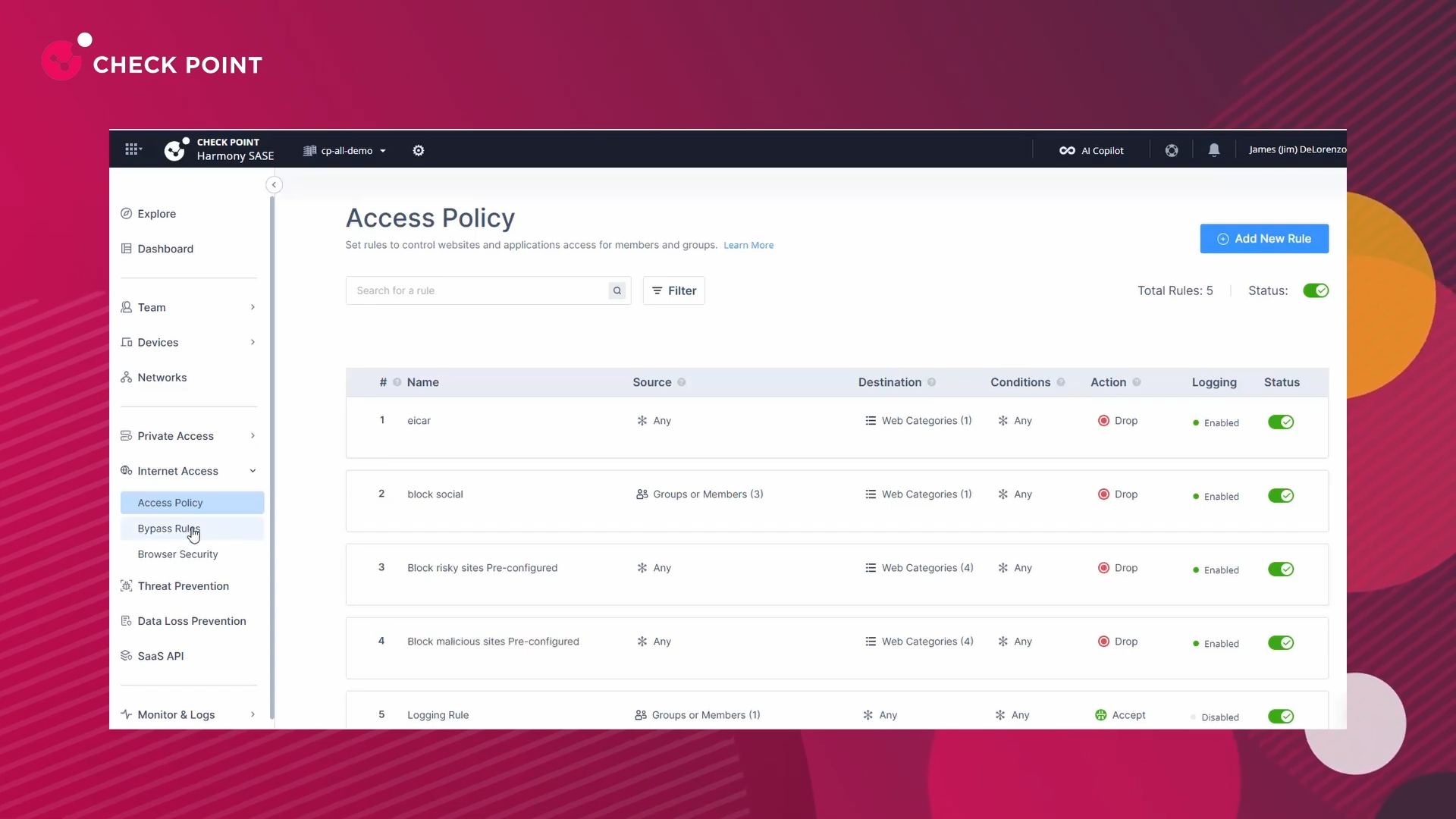
Task: Select the 'Block malicious sites Pre-configured' rule name
Action: coord(493,642)
